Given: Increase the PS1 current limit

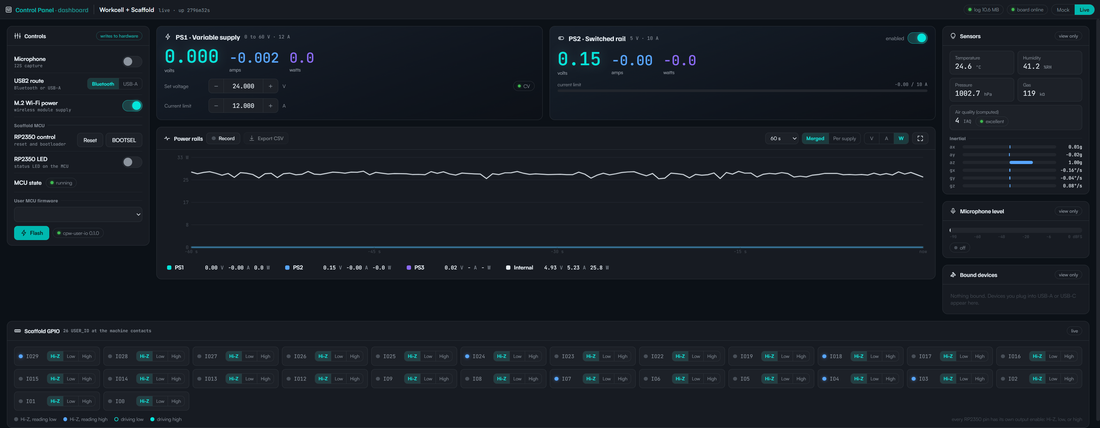Looking at the screenshot, I should 270,105.
